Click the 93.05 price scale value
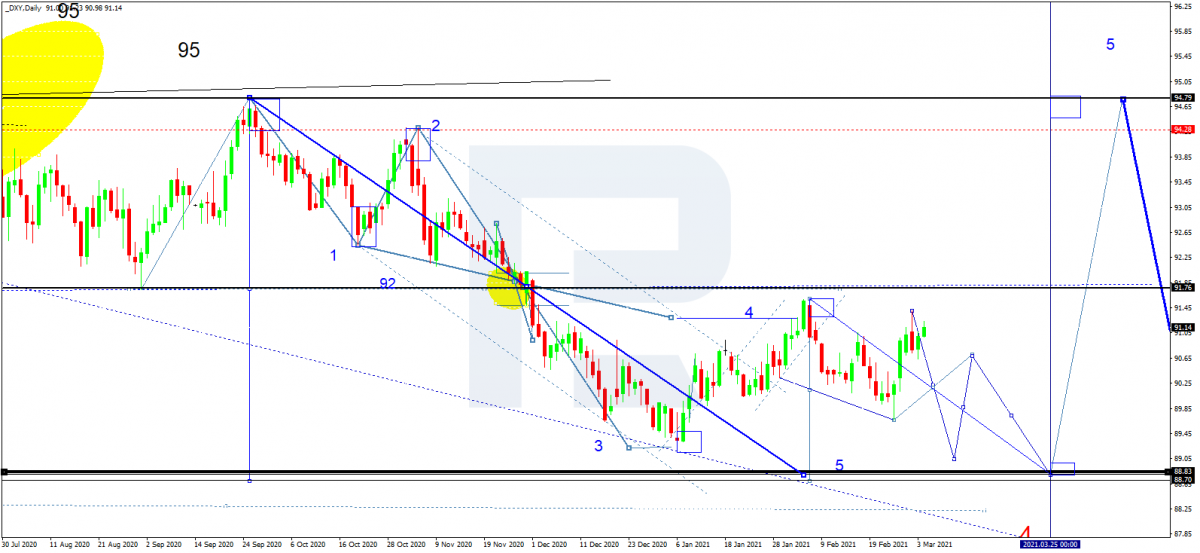Viewport: 1200px width, 553px height. [1182, 207]
